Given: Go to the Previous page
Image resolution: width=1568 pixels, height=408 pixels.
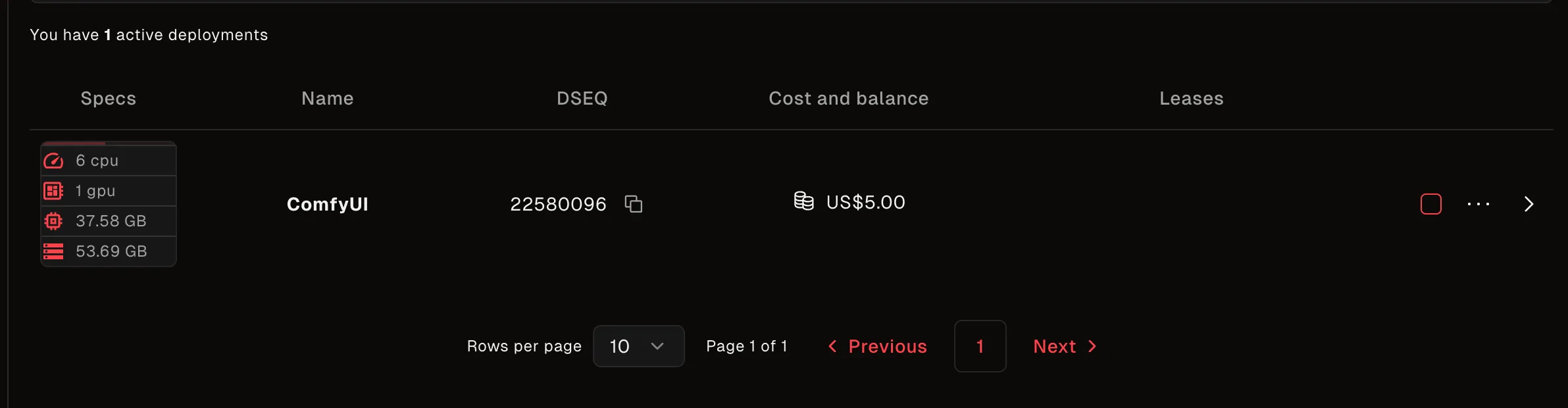Looking at the screenshot, I should point(877,346).
